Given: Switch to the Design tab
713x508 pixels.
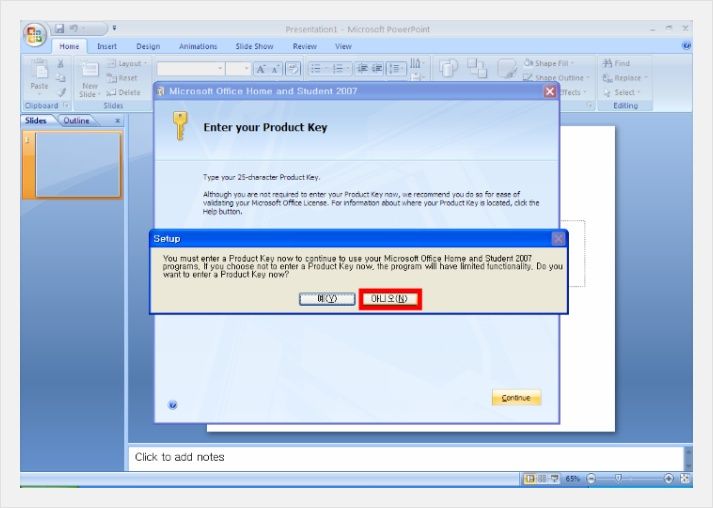Looking at the screenshot, I should pos(148,46).
